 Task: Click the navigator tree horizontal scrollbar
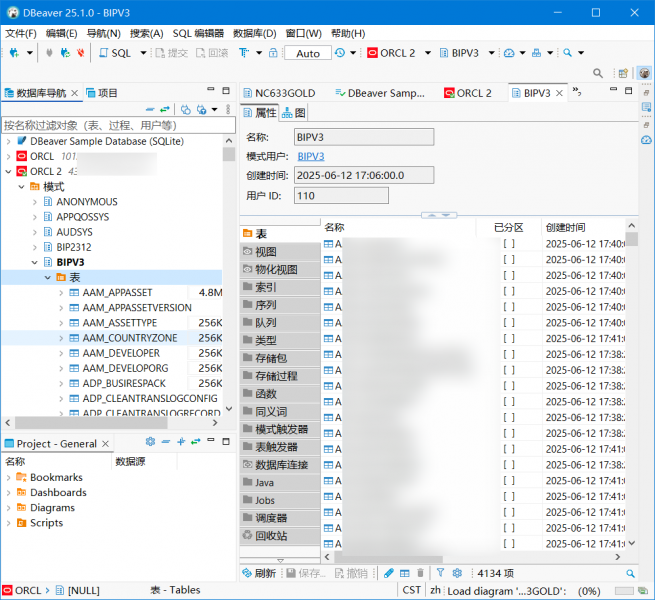(x=91, y=423)
